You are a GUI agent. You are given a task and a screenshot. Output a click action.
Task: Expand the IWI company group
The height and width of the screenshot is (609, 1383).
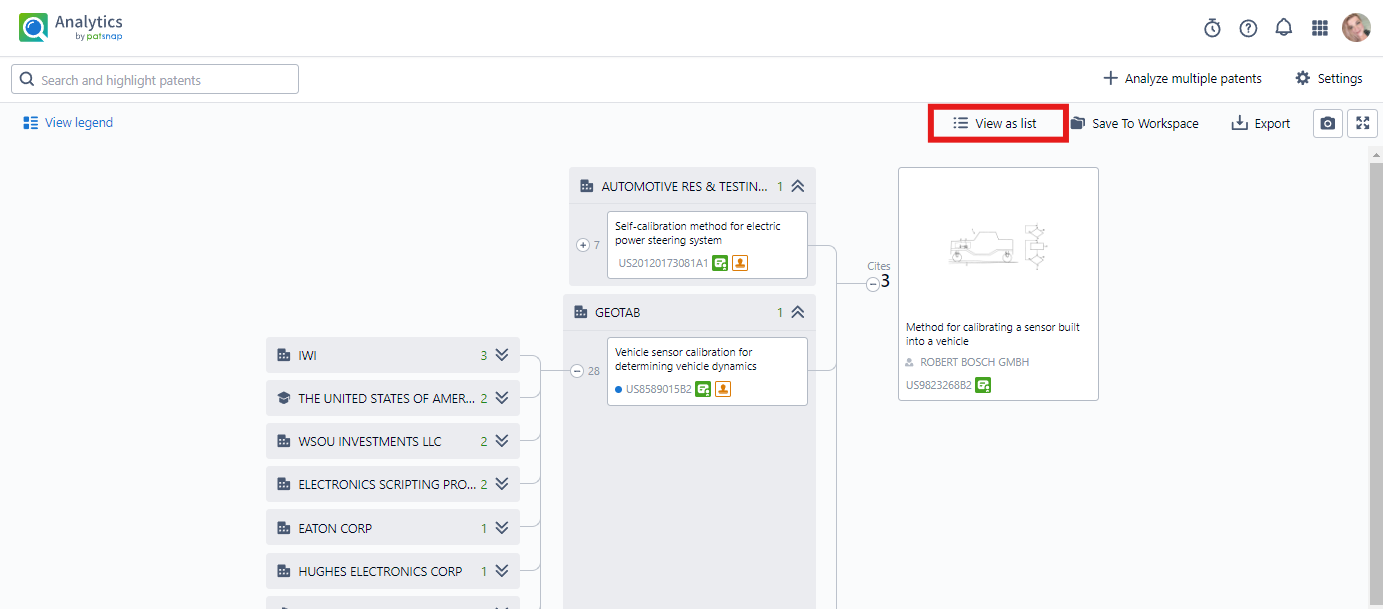[x=502, y=355]
